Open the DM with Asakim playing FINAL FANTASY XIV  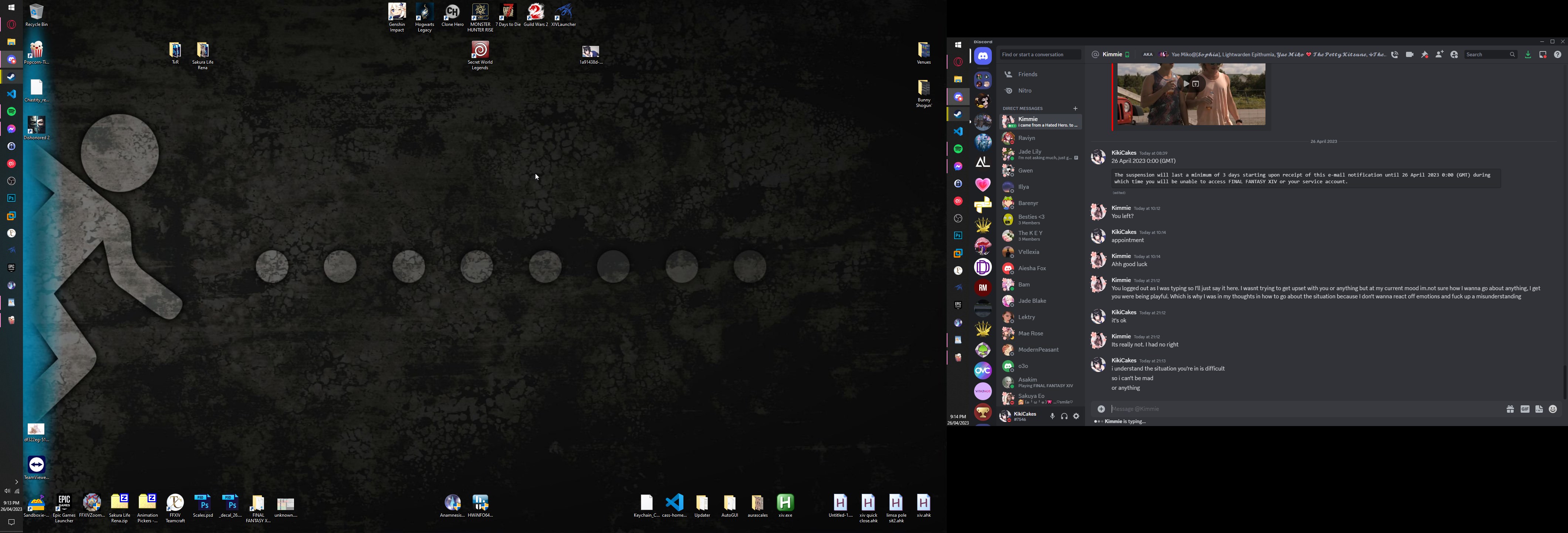(1040, 383)
